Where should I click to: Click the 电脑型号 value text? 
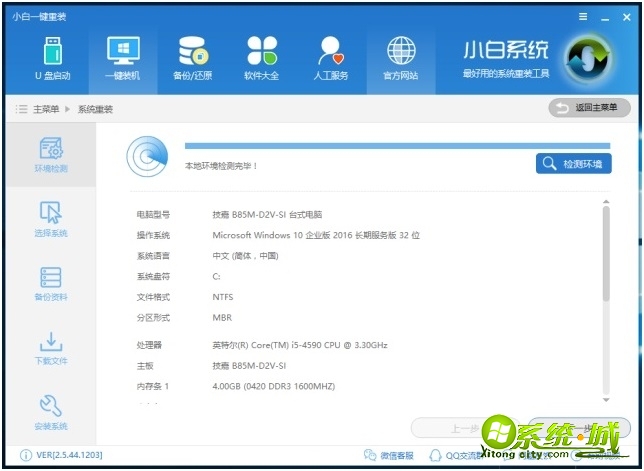click(267, 215)
